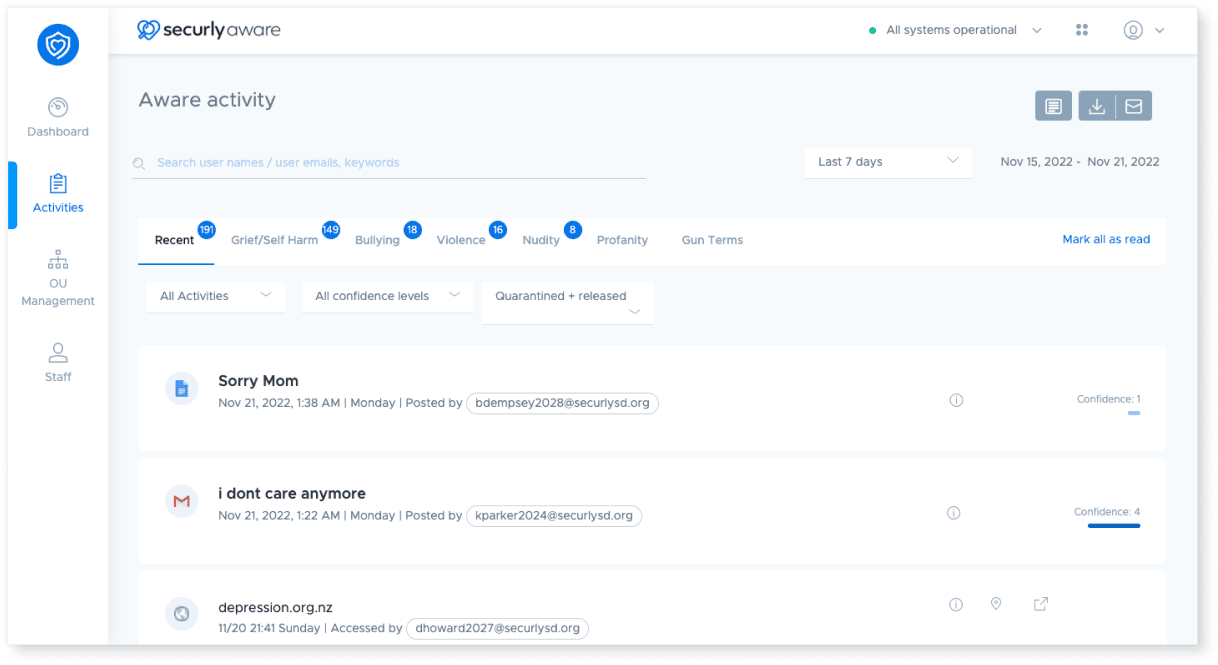Image resolution: width=1218 pixels, height=665 pixels.
Task: Open OU Management
Action: point(58,279)
